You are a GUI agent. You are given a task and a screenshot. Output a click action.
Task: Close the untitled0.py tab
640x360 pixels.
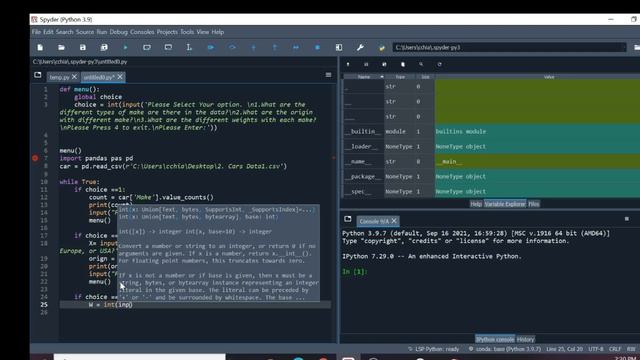120,77
